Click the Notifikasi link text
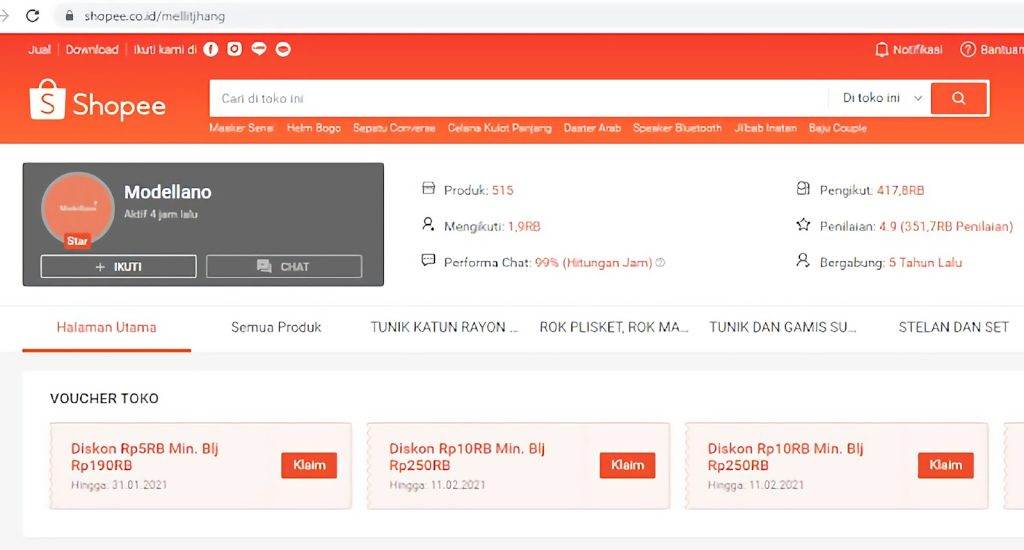Viewport: 1024px width, 550px height. pos(918,50)
